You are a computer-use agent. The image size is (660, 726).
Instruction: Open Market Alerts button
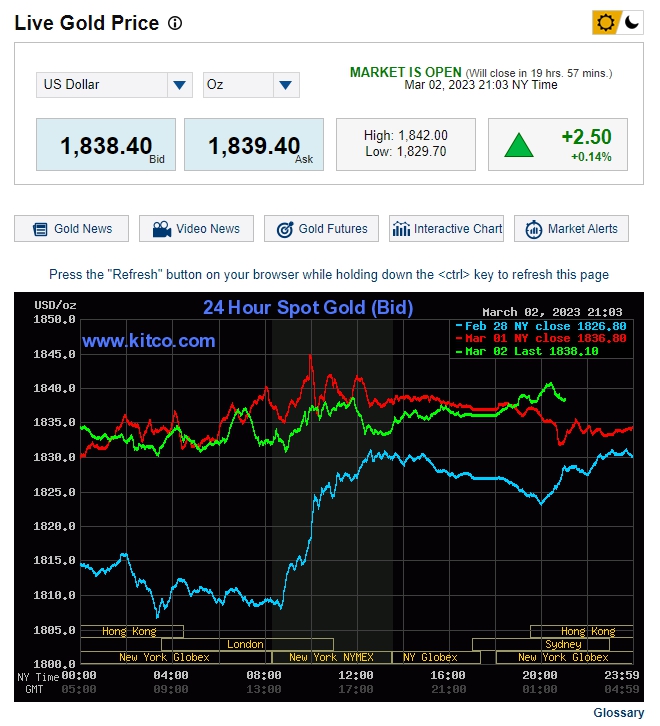572,229
